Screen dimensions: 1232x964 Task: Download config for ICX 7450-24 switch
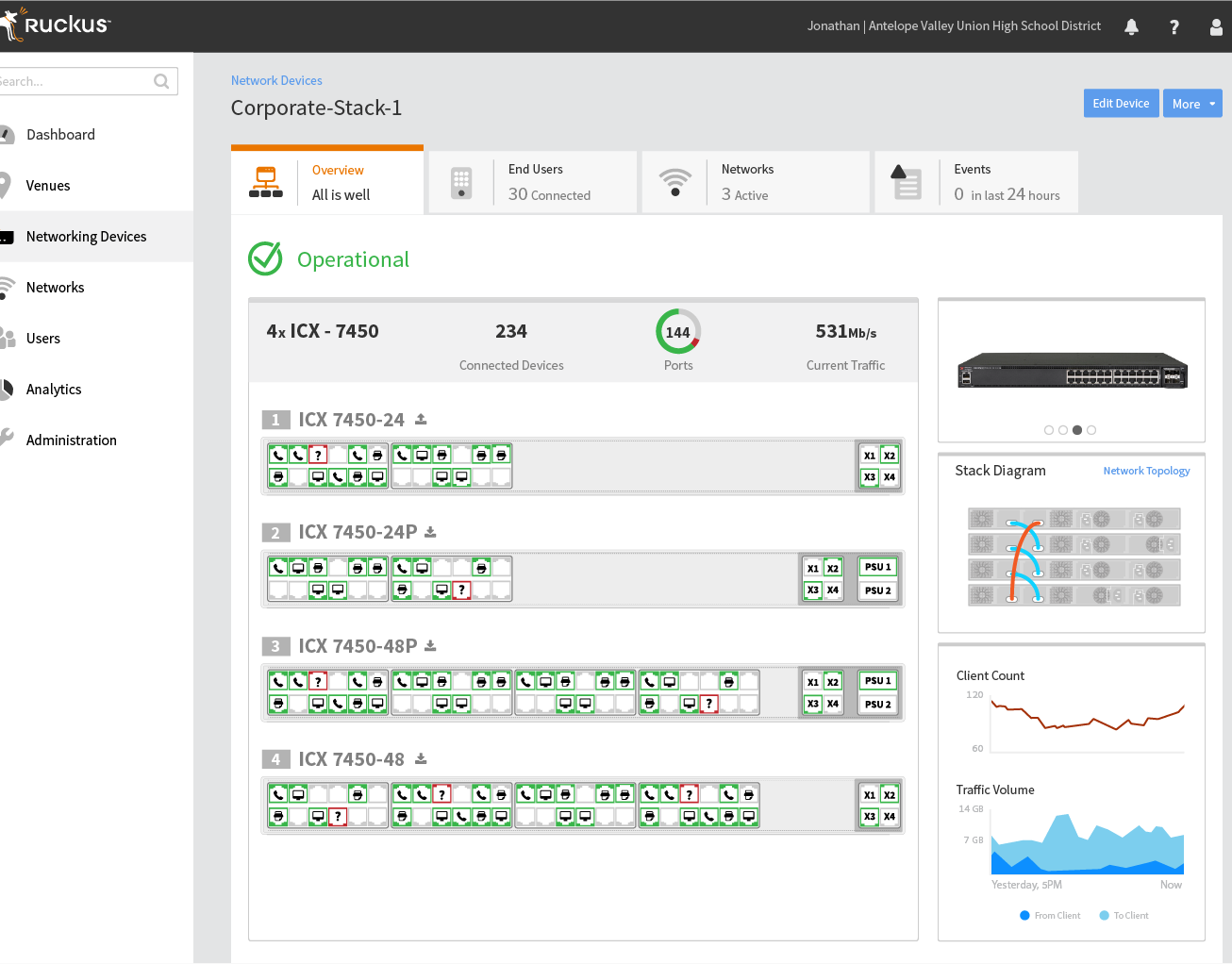[x=421, y=420]
